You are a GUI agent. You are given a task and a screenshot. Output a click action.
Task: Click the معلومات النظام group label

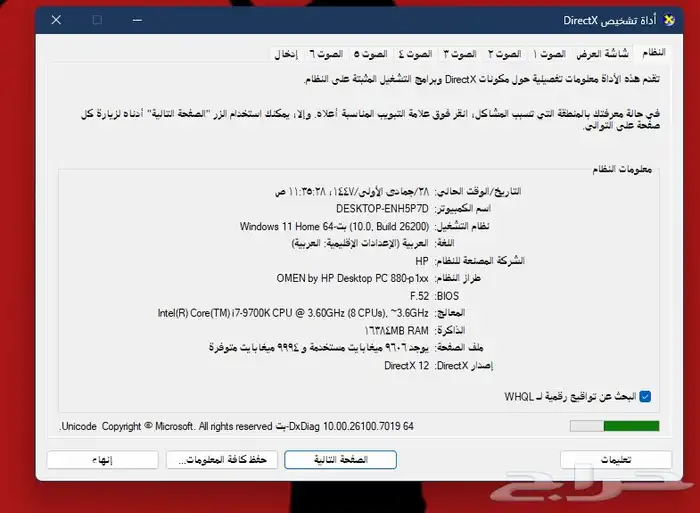622,169
